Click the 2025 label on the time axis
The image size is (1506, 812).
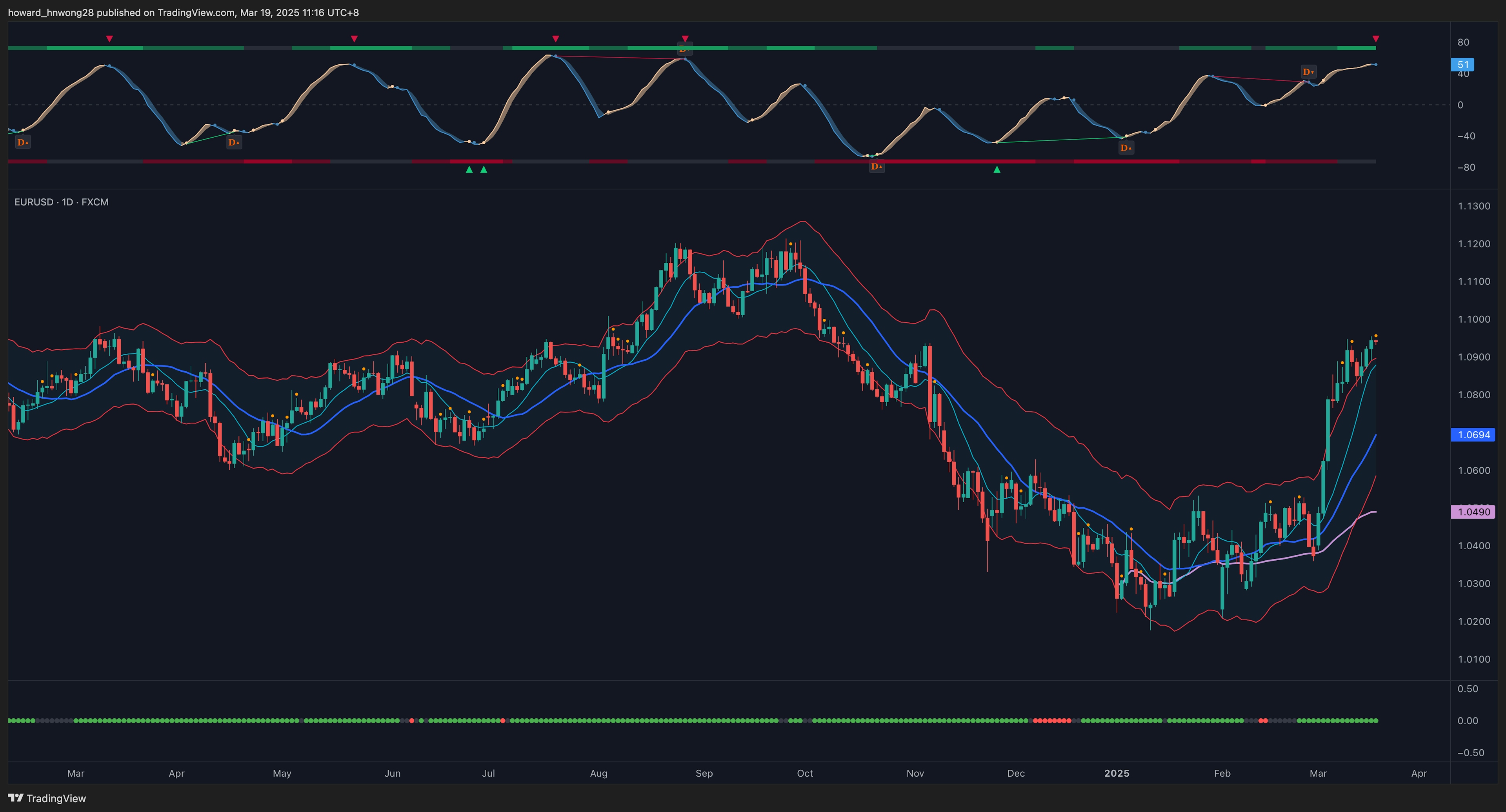tap(1117, 773)
